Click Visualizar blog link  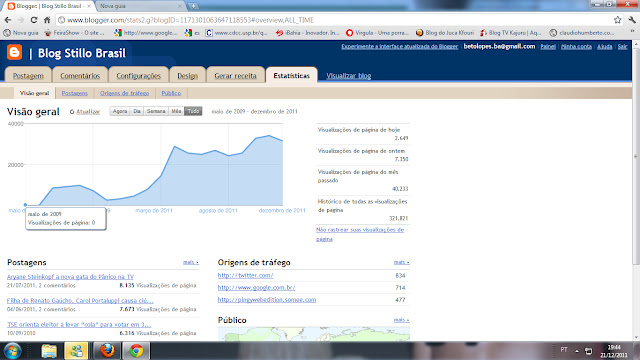[x=349, y=76]
